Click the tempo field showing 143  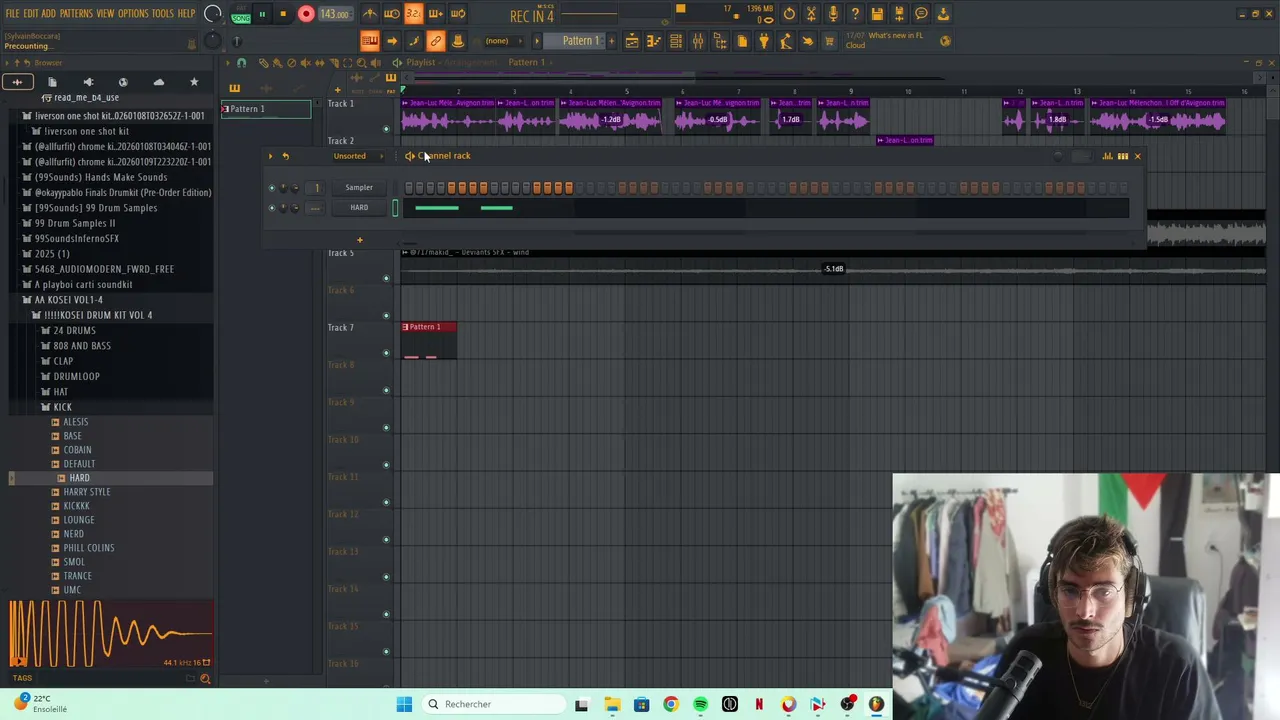[335, 14]
